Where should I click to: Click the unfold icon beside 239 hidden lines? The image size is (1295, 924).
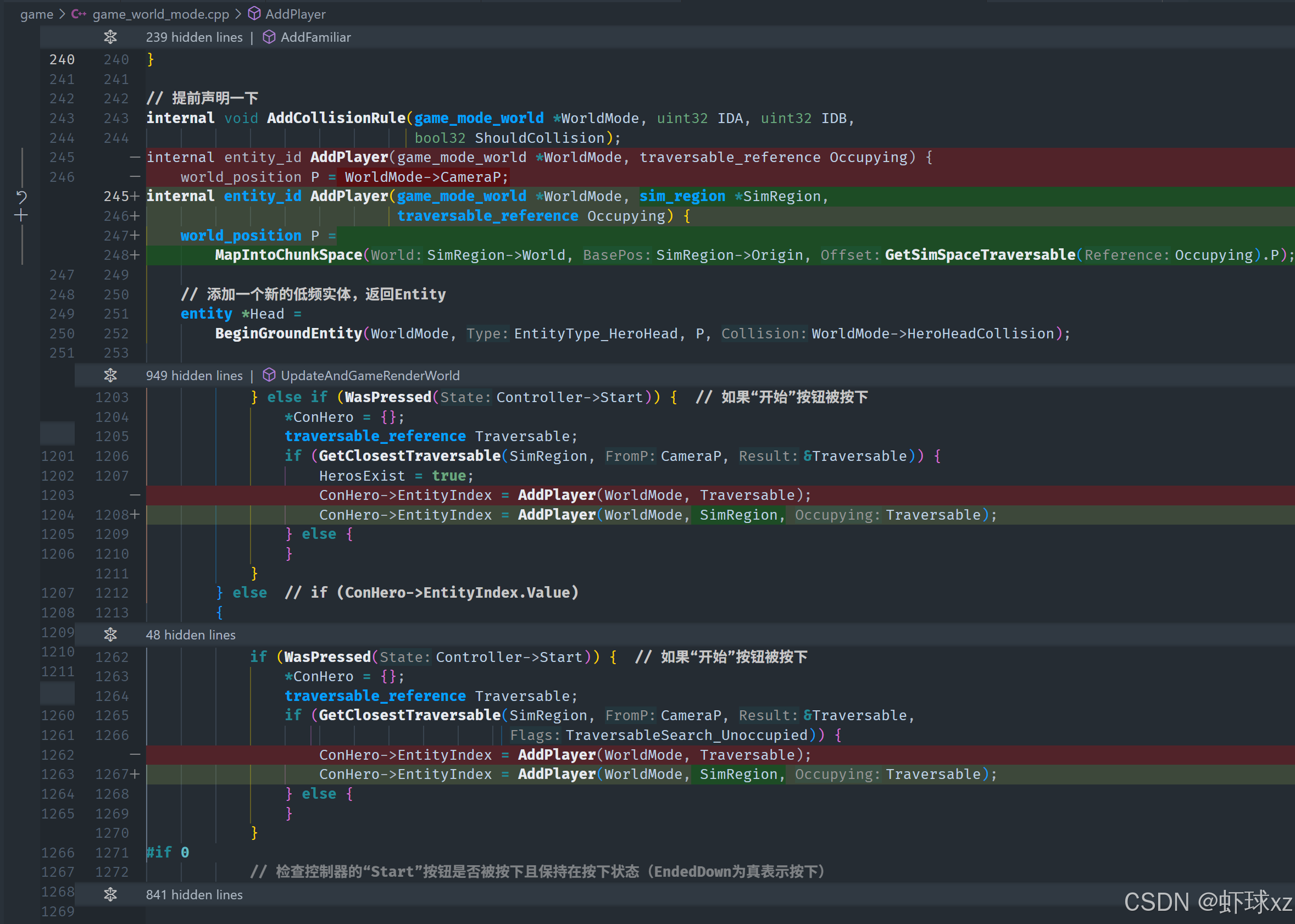(x=110, y=37)
